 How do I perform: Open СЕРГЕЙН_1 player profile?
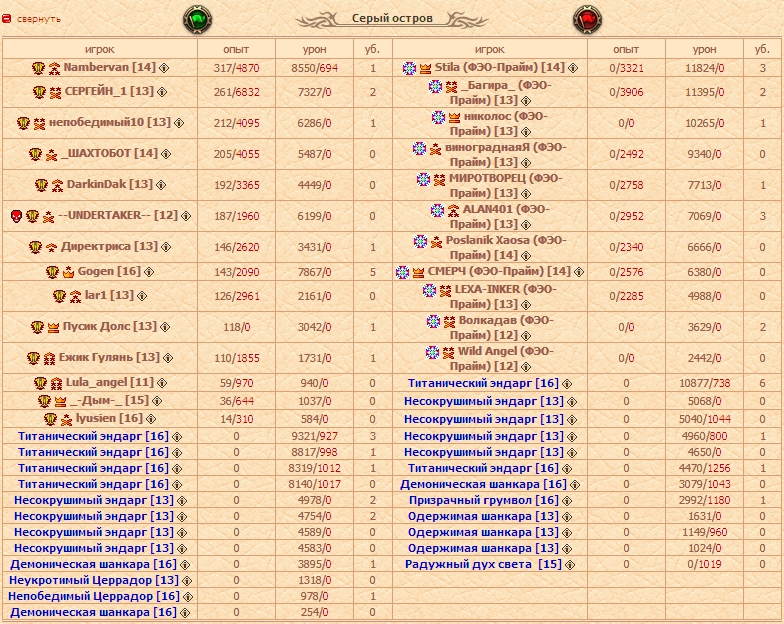pyautogui.click(x=109, y=92)
